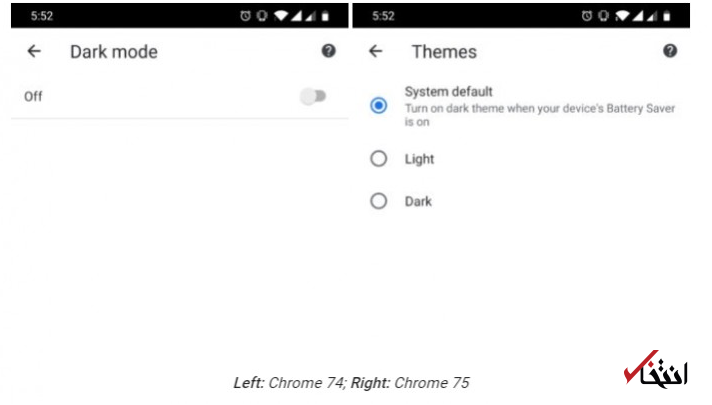The image size is (712, 405).
Task: Select the Dark theme radio button
Action: click(378, 201)
